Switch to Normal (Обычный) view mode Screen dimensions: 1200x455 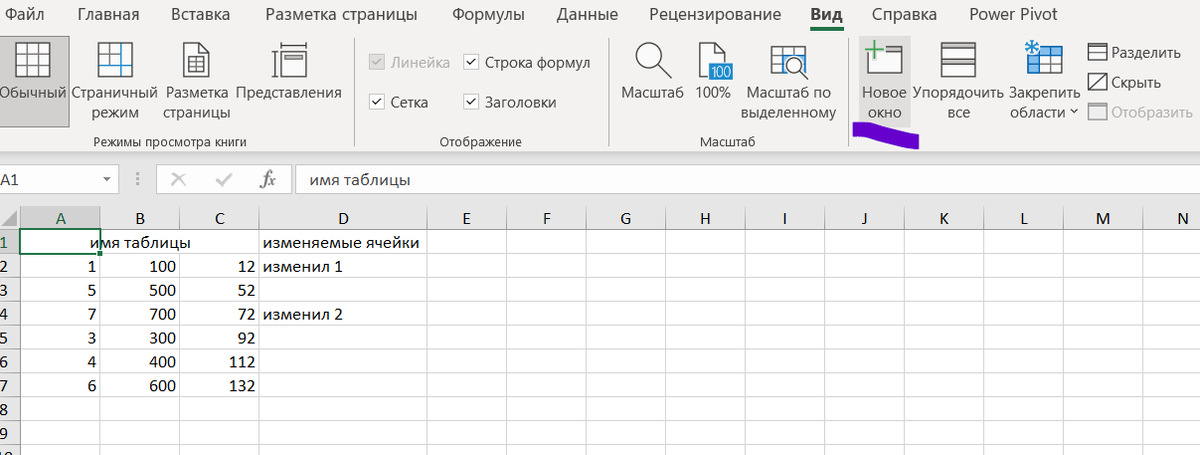coord(33,78)
